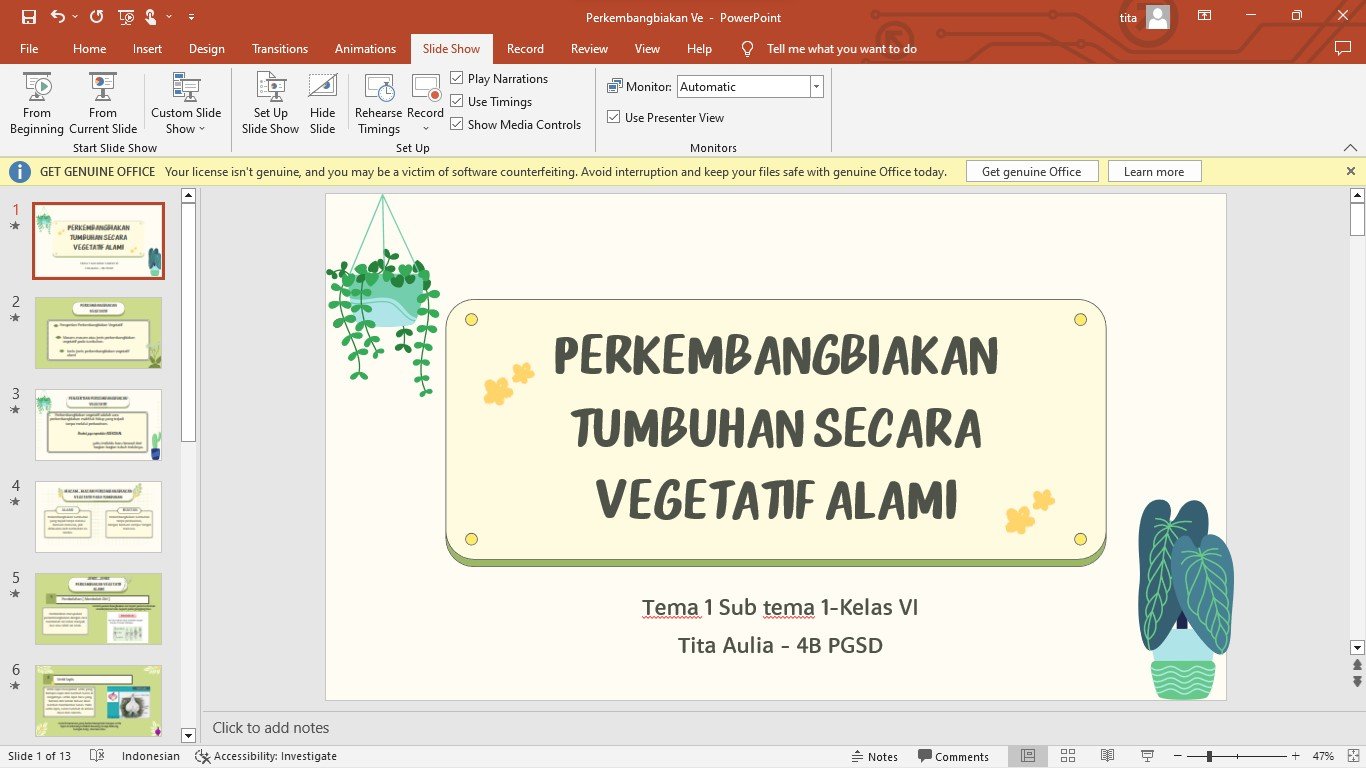This screenshot has width=1366, height=768.
Task: Switch to Slide Sorter view in status bar
Action: click(x=1067, y=756)
